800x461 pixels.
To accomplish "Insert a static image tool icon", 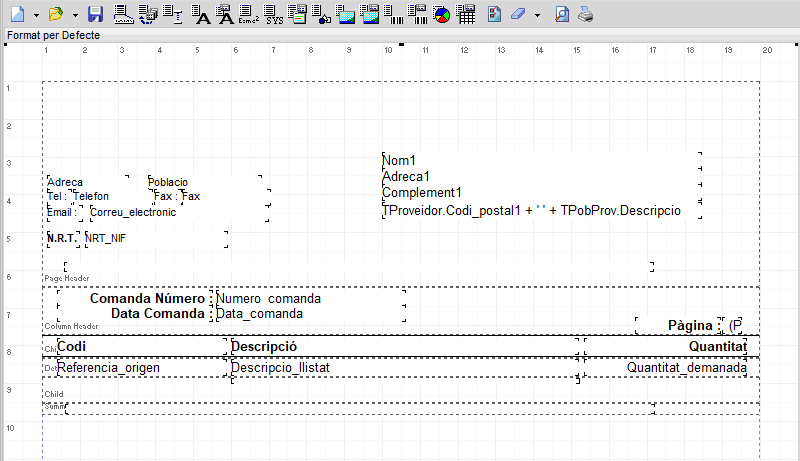I will (345, 14).
